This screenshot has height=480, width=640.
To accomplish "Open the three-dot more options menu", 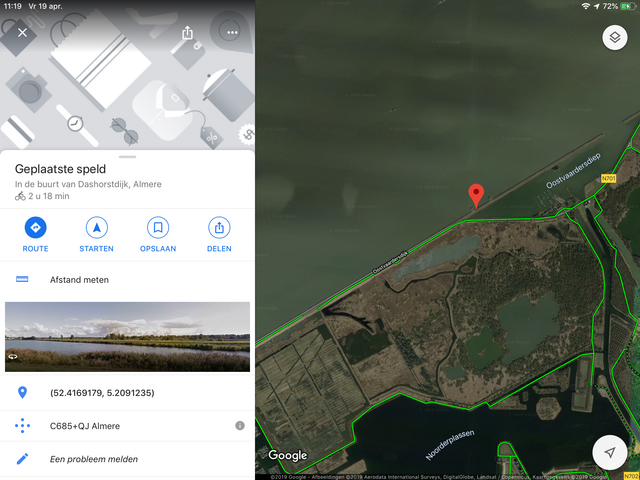I will (x=232, y=33).
